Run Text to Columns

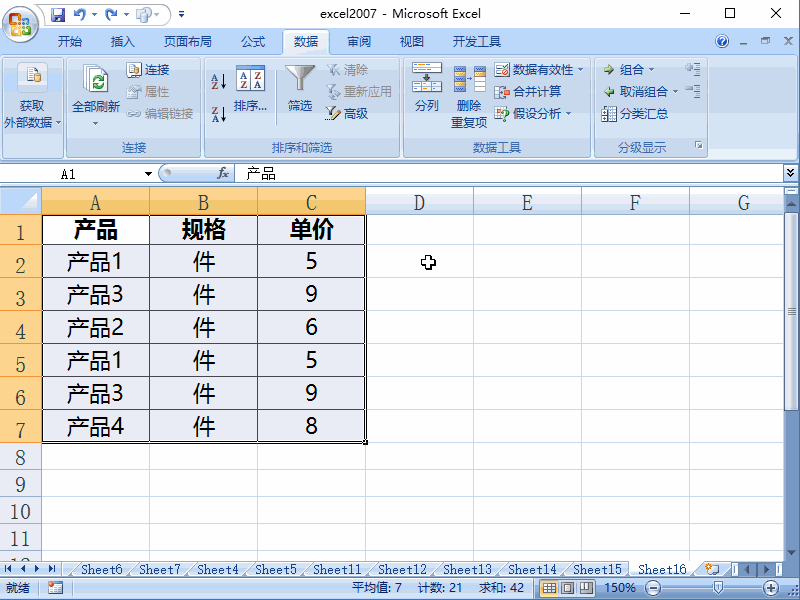[x=427, y=87]
